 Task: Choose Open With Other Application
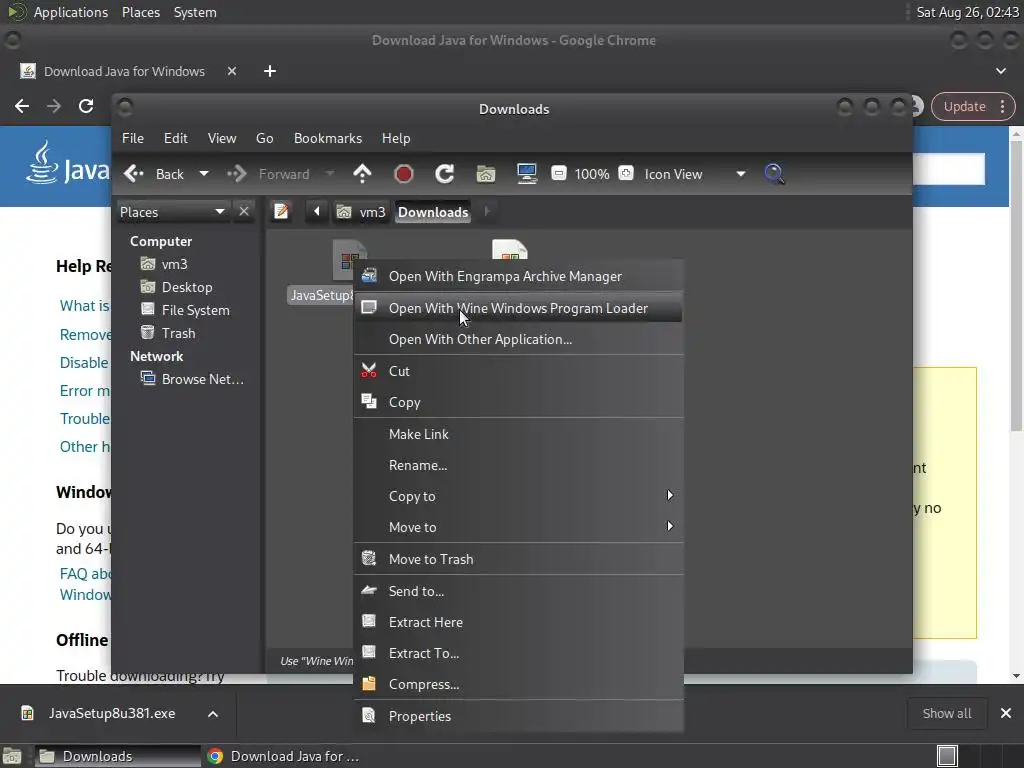point(519,340)
